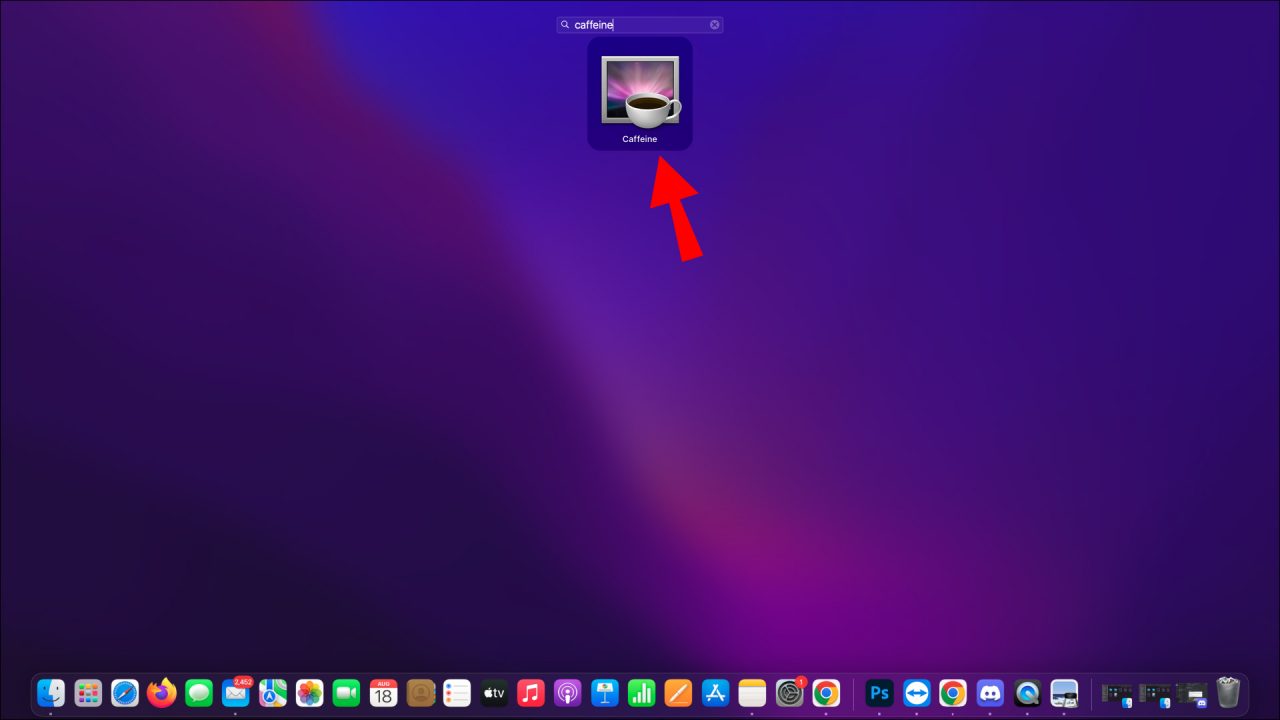The image size is (1280, 720).
Task: Open Podcasts from the Dock
Action: pyautogui.click(x=568, y=692)
